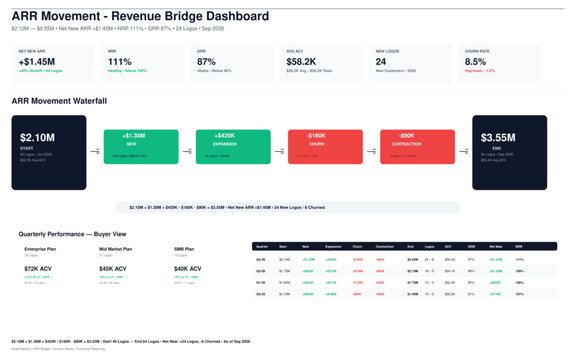
Task: Click the $45K ACV value
Action: click(x=113, y=269)
